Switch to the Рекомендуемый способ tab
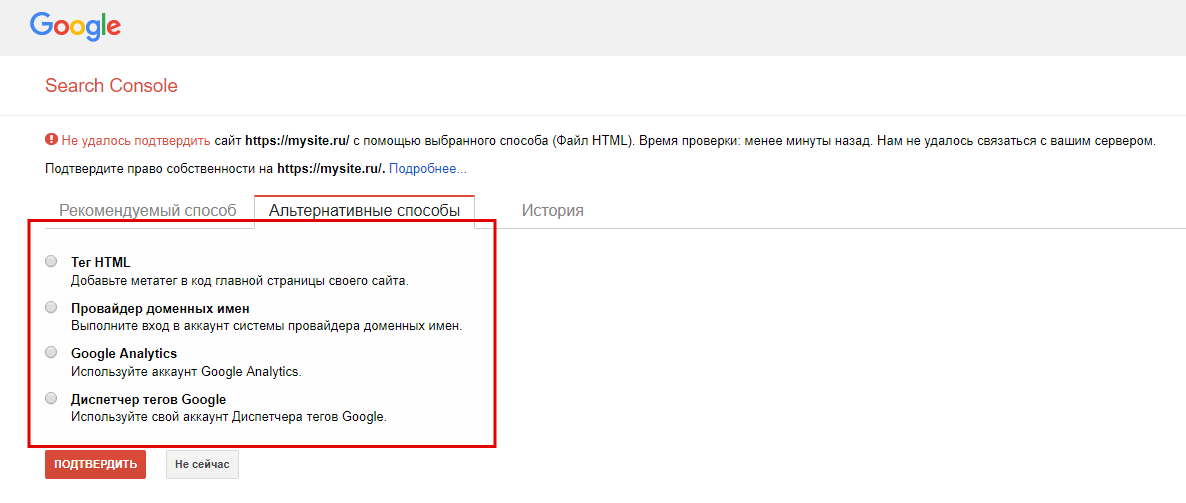This screenshot has width=1186, height=503. 148,211
